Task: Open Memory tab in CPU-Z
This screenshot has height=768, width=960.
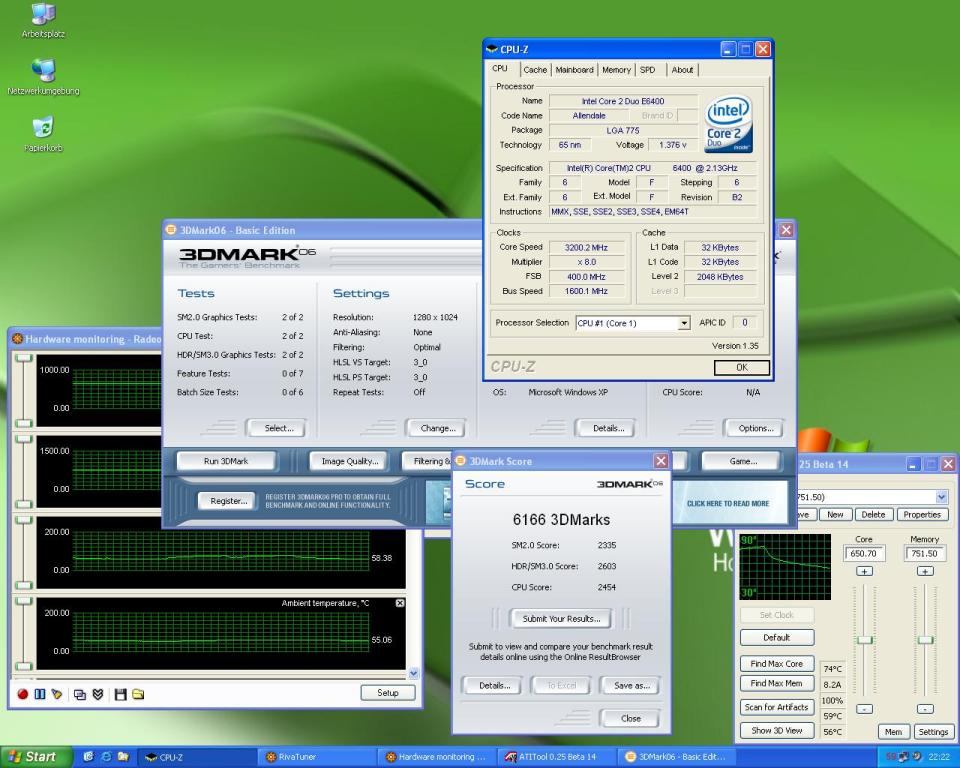Action: [x=616, y=70]
